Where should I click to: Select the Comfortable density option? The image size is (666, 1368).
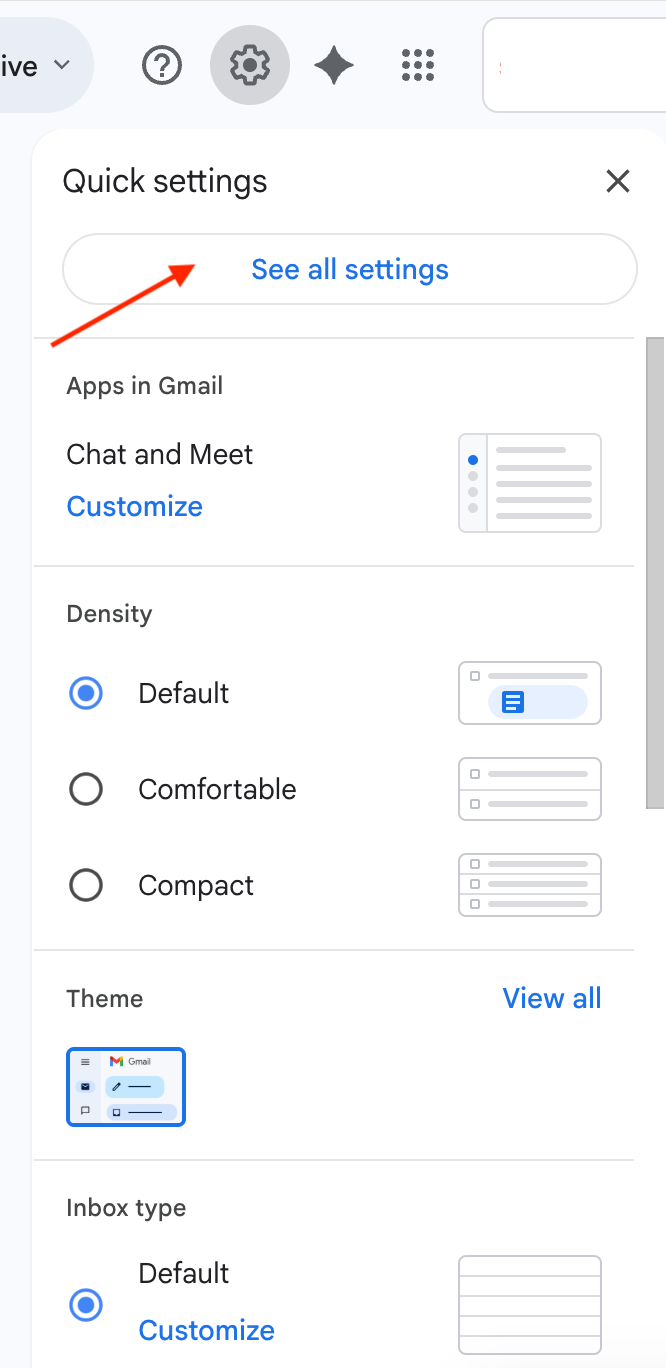[86, 789]
